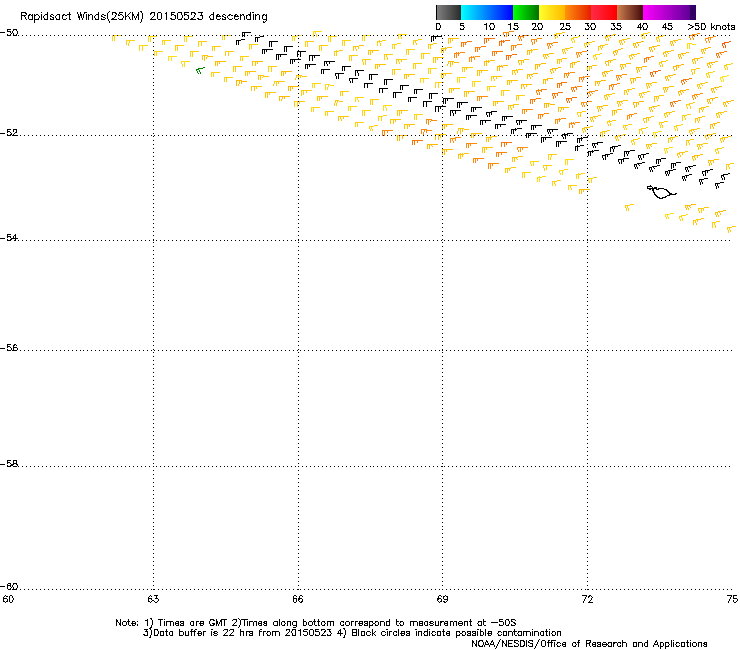Screen dimensions: 740x650
Task: Click the "69" longitude axis label
Action: click(x=442, y=599)
